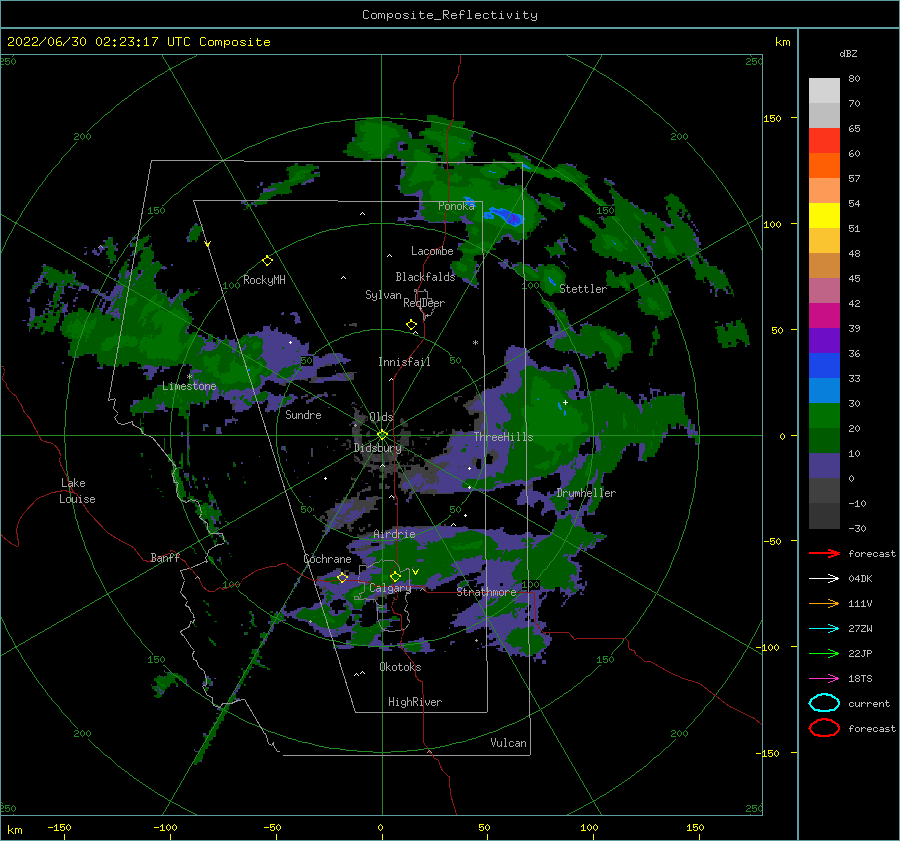Click the RedDeer city label
The height and width of the screenshot is (841, 900).
click(424, 303)
